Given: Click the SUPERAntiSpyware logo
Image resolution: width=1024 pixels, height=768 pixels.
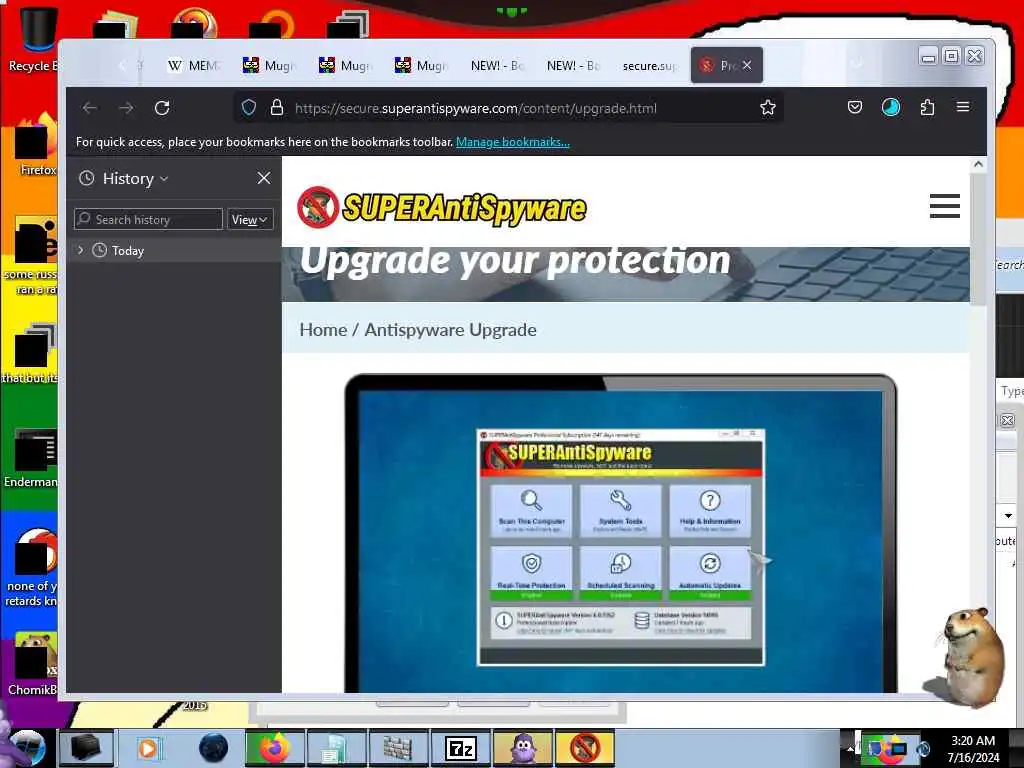Looking at the screenshot, I should (x=442, y=207).
